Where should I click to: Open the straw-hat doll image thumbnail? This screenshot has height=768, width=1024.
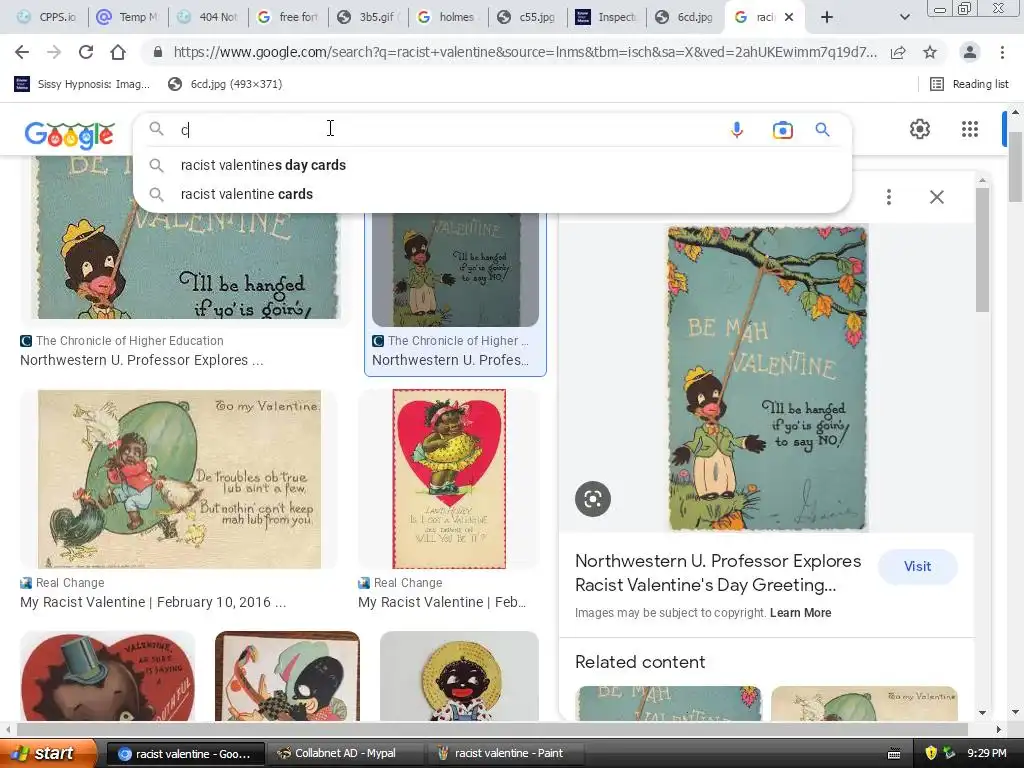click(459, 677)
